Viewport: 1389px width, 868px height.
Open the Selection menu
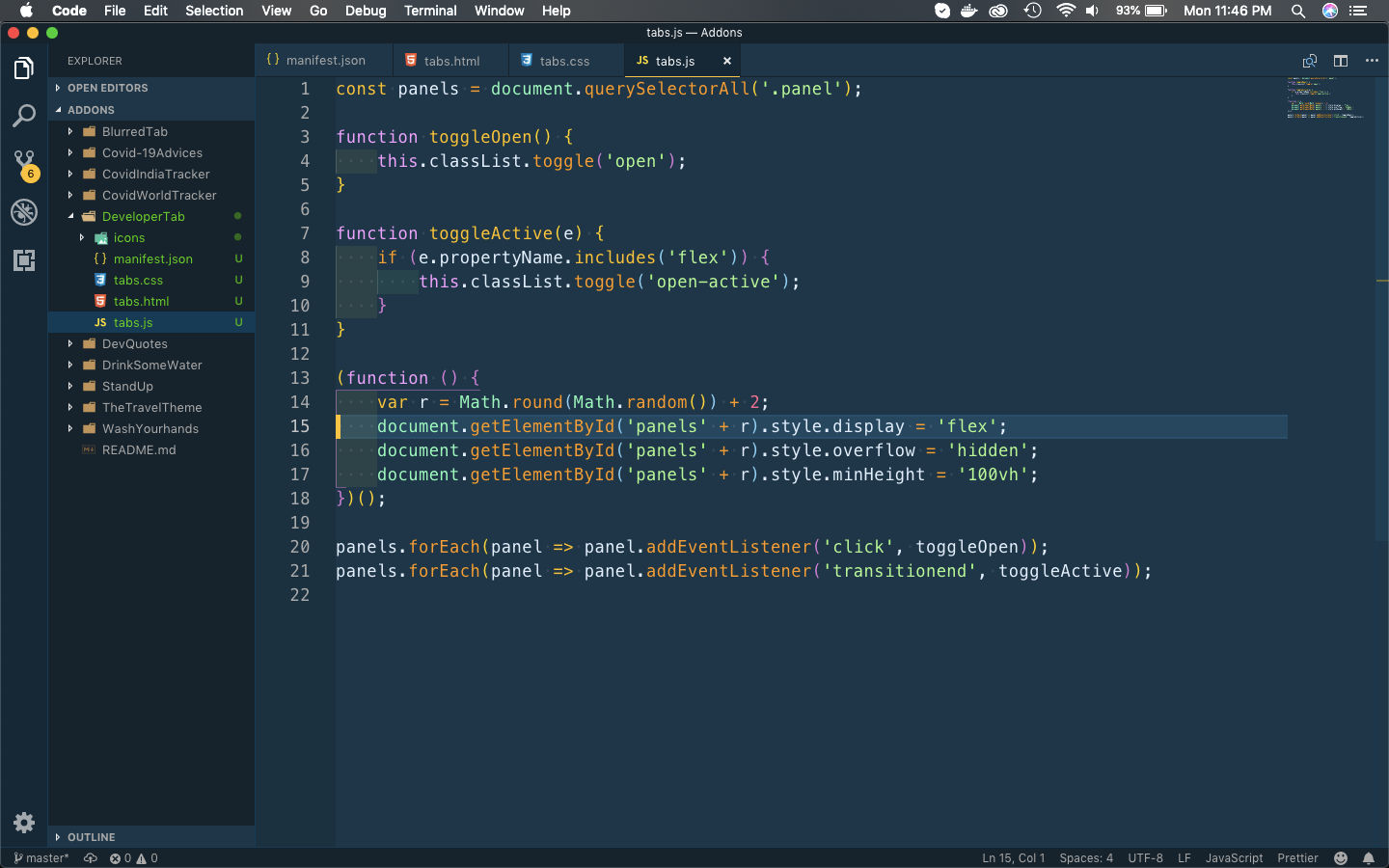point(214,11)
